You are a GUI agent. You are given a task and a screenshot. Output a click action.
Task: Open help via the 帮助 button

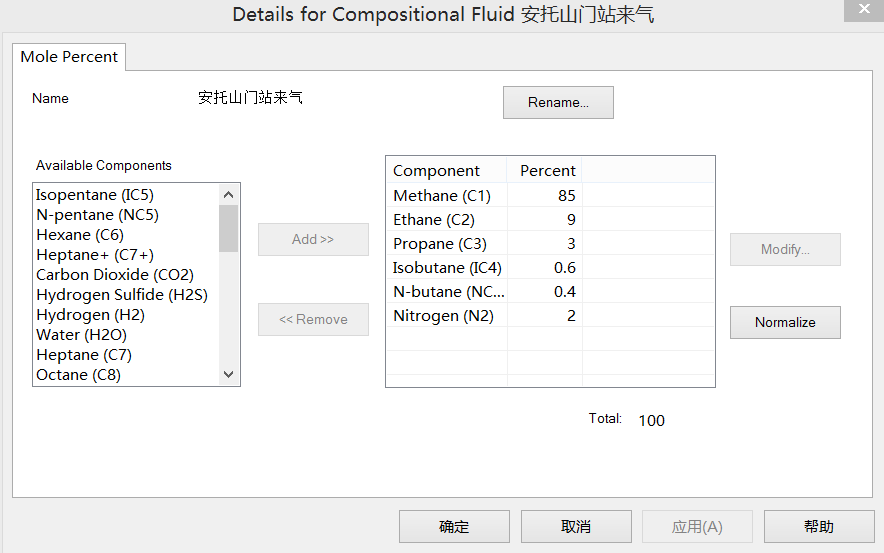point(818,527)
